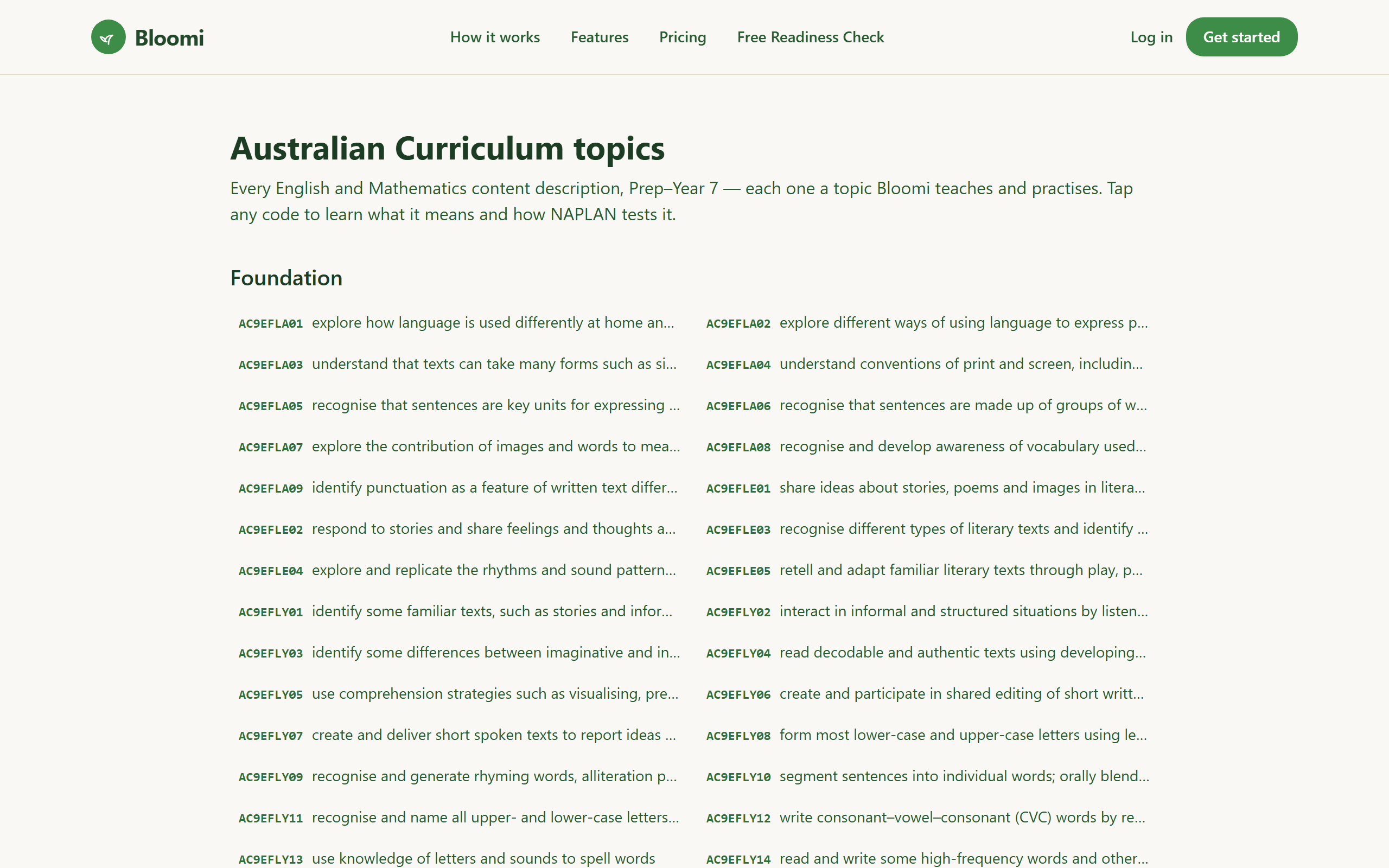Open the Free Readiness Check link

[x=811, y=37]
